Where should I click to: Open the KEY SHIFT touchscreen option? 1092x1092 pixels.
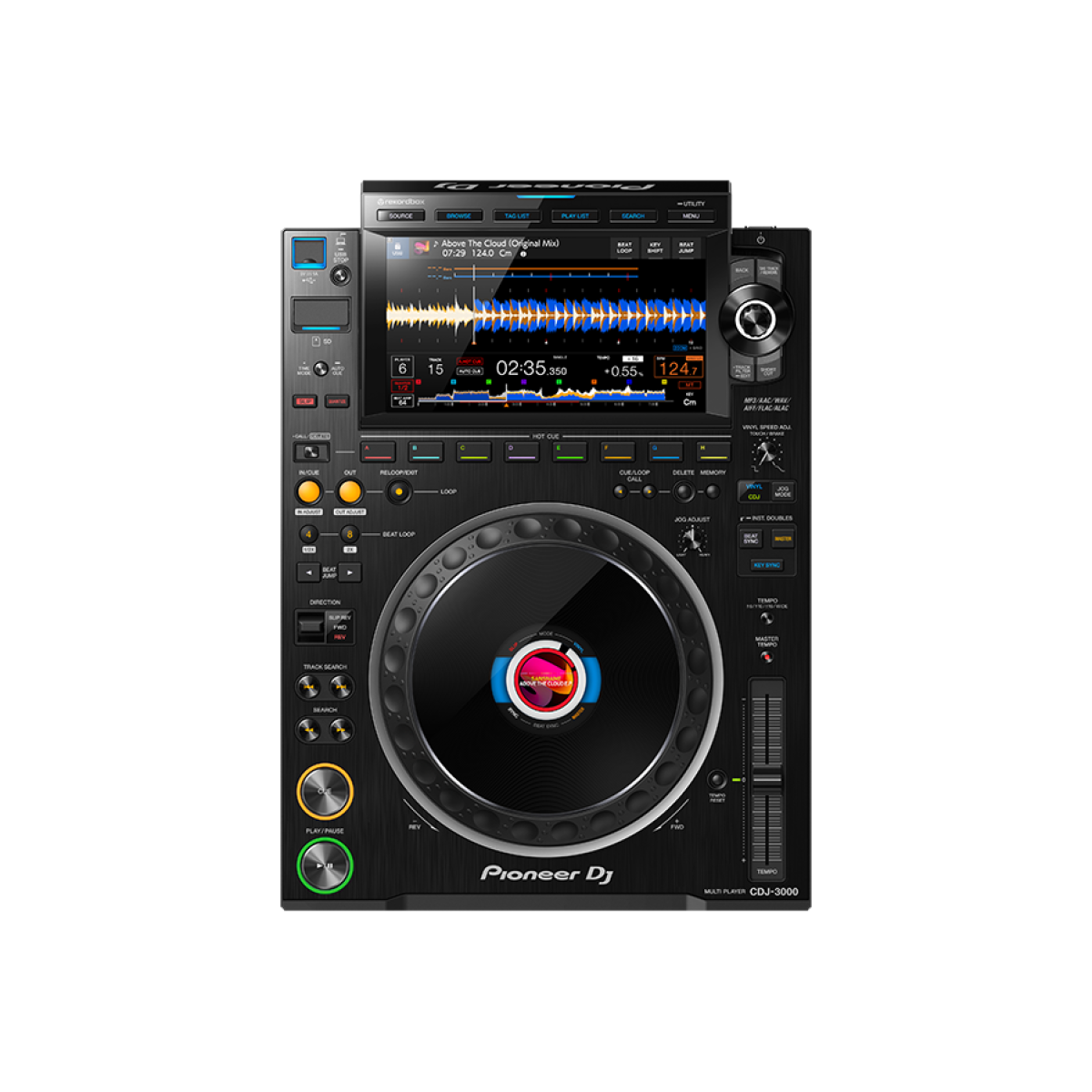point(655,248)
